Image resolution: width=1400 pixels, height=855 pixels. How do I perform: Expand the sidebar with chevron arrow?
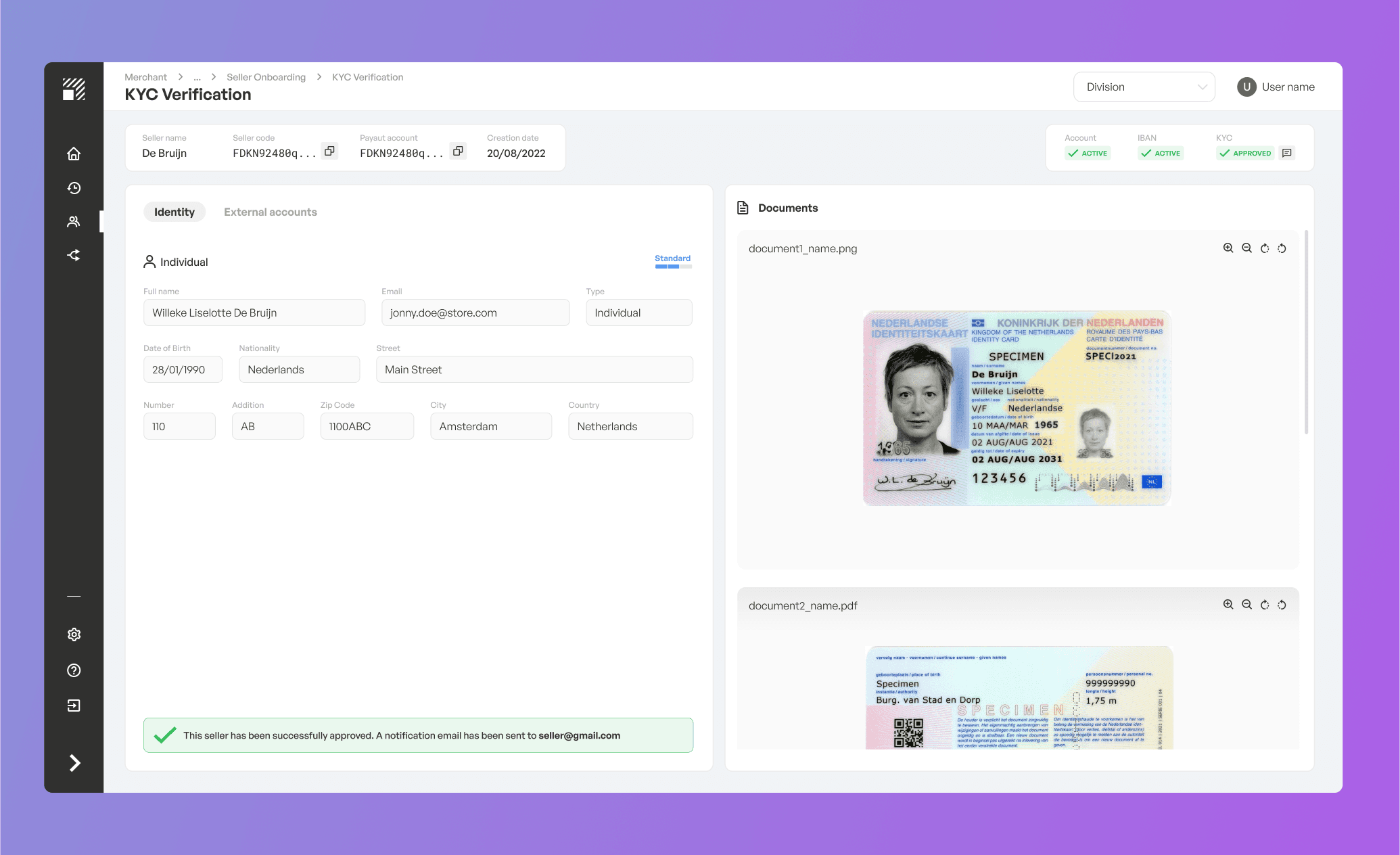pos(74,763)
